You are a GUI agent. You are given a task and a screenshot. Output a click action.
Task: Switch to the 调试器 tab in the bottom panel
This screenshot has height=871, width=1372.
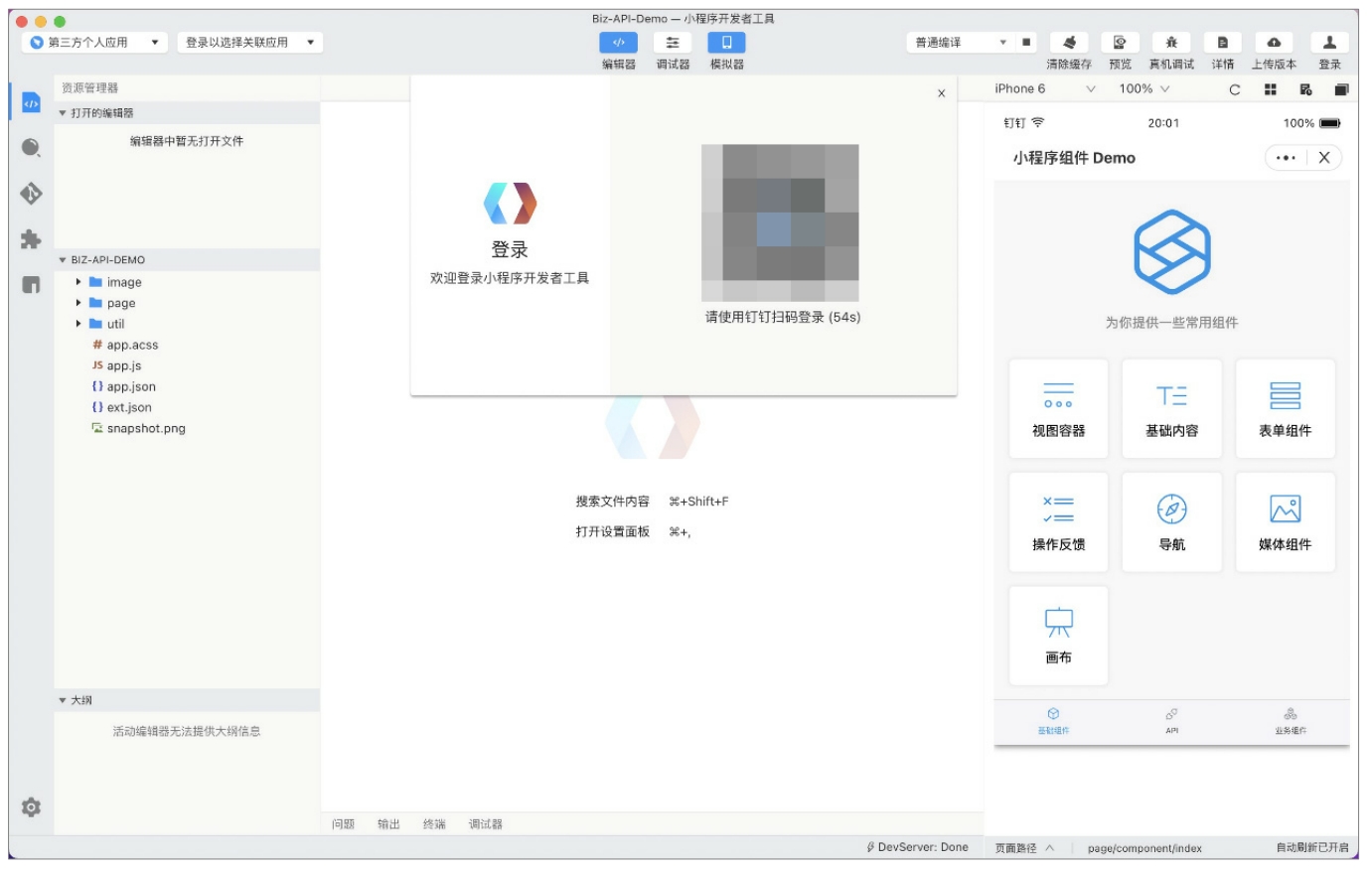click(486, 824)
